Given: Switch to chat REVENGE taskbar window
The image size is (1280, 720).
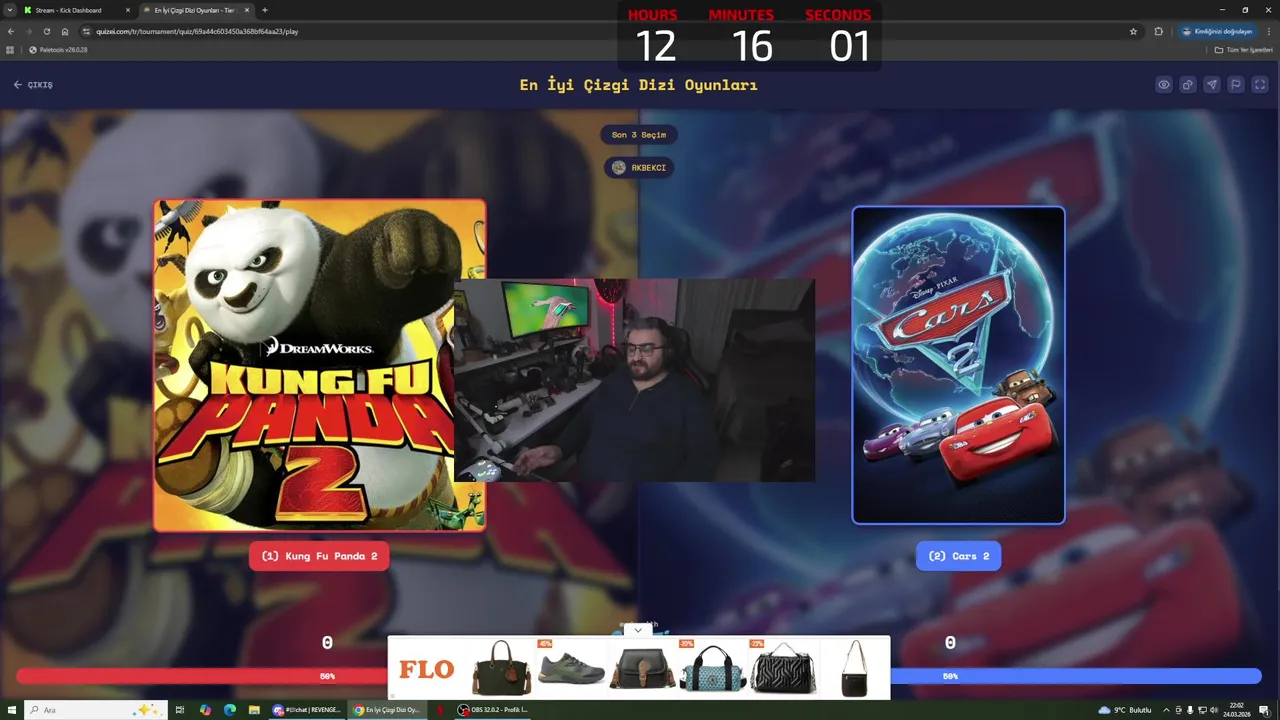Looking at the screenshot, I should pos(307,710).
